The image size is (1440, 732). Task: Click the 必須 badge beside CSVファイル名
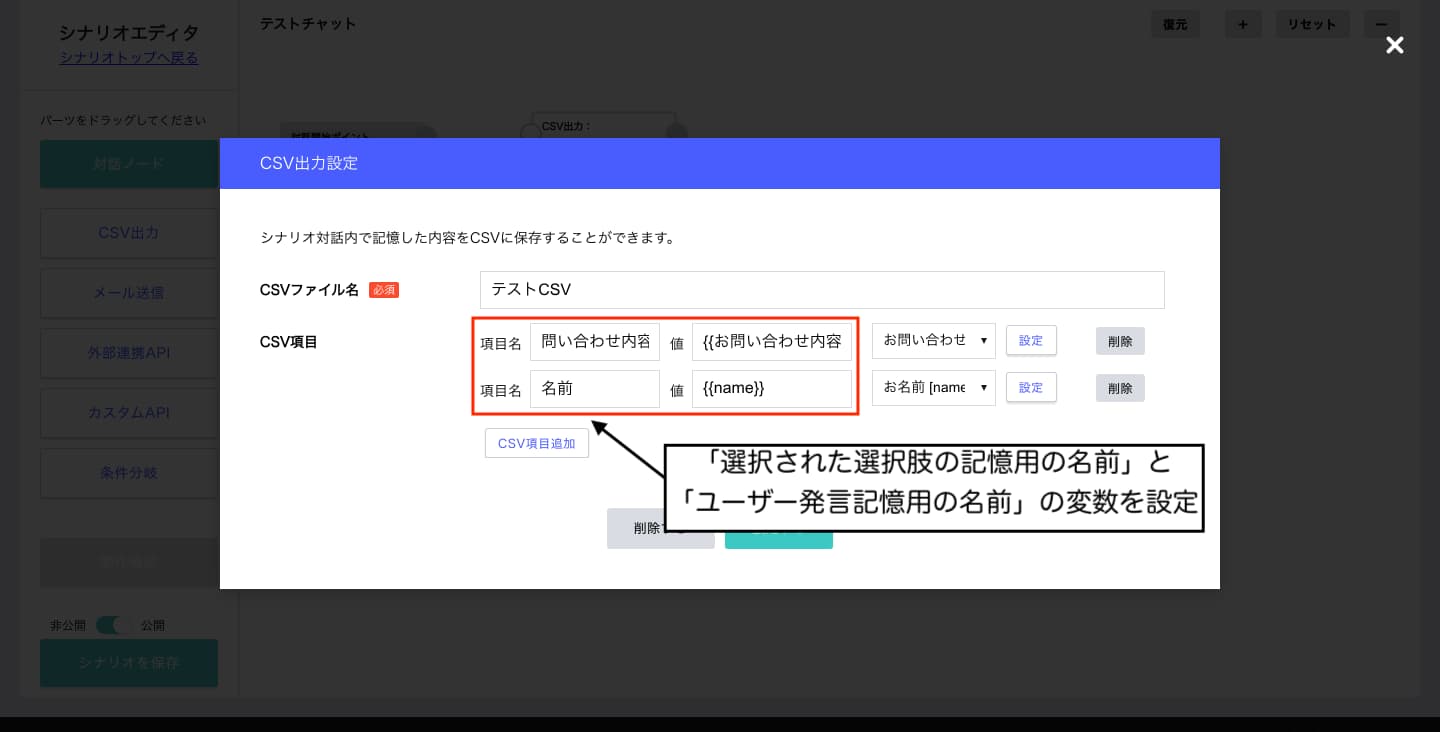(384, 290)
